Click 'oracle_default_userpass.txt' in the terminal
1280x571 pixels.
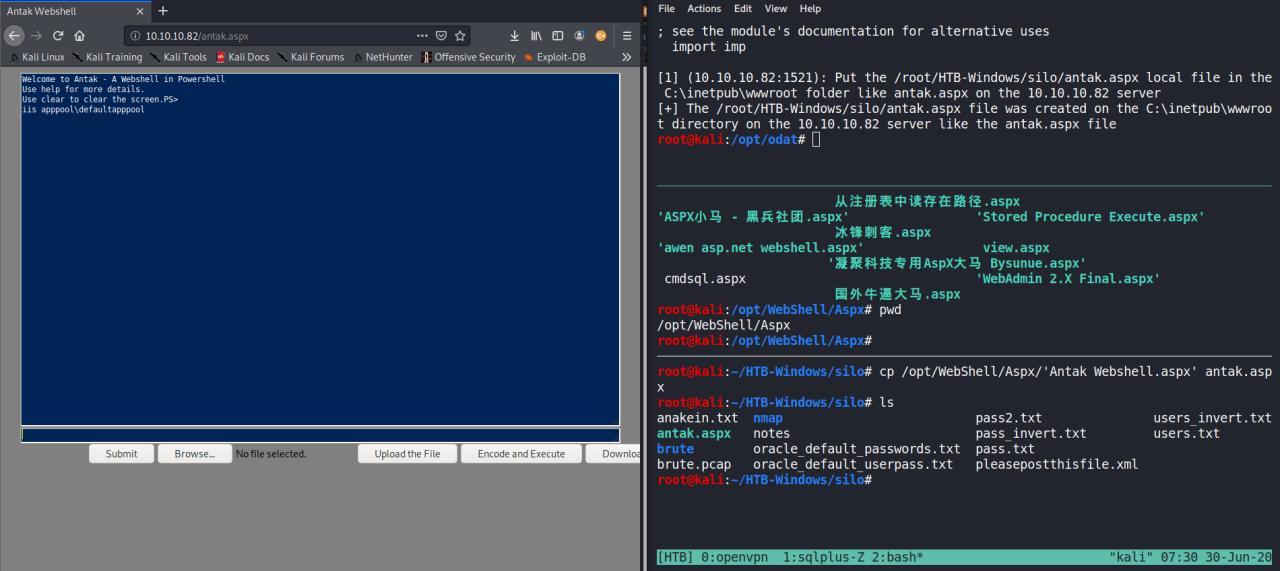point(853,464)
